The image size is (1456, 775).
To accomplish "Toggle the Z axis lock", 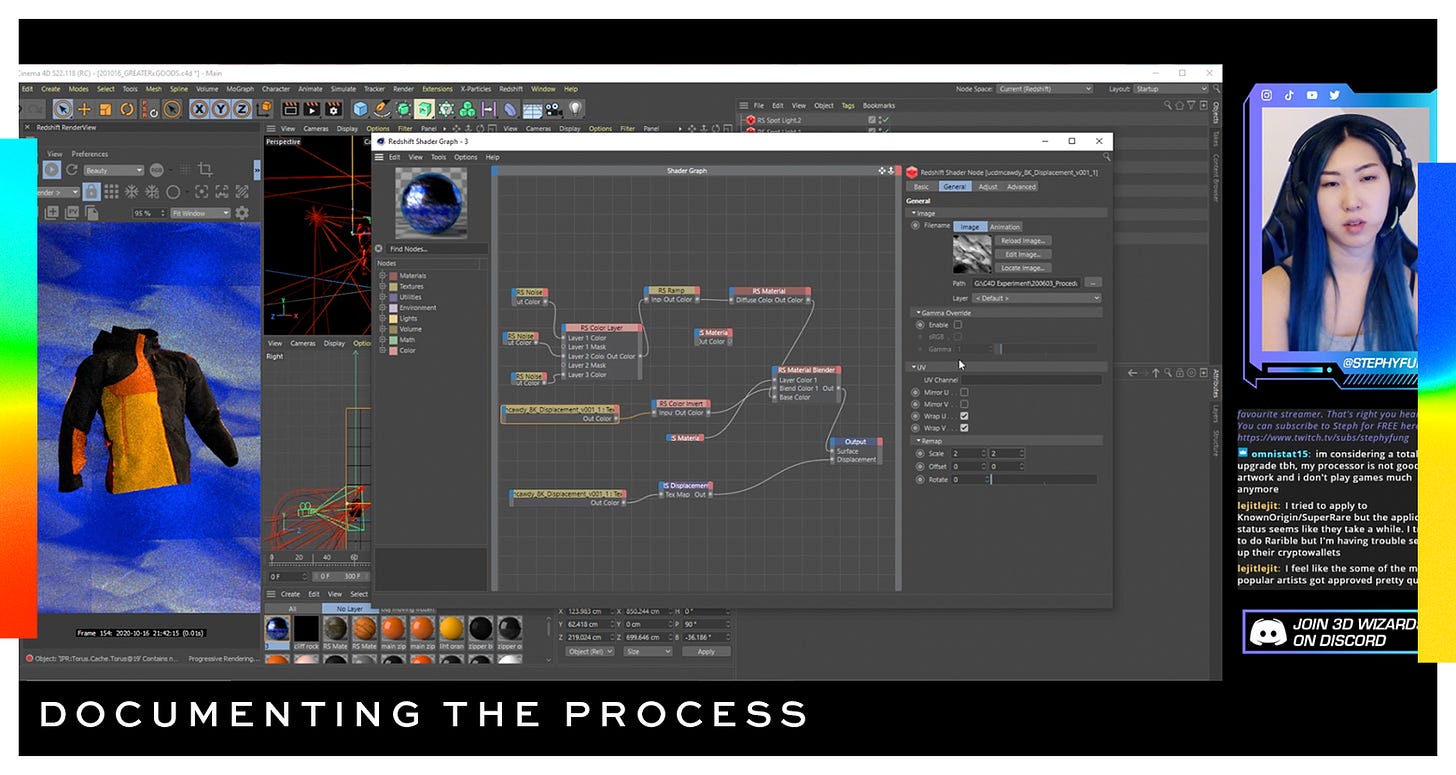I will point(241,109).
